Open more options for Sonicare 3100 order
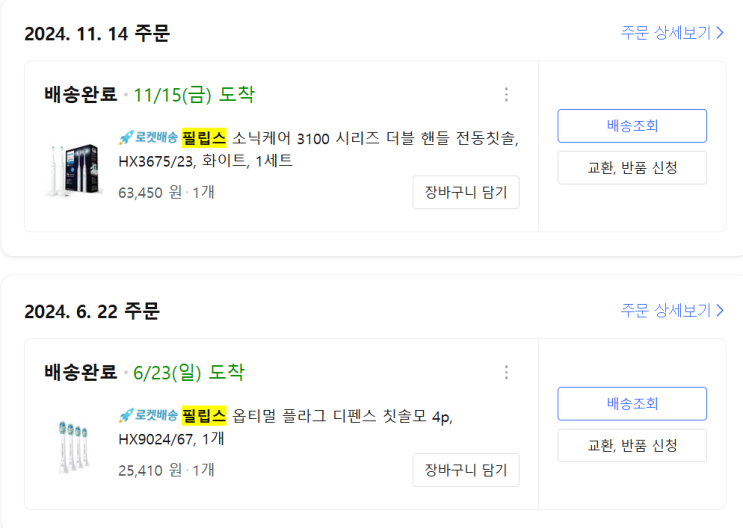Screen dimensions: 743x528 506,95
